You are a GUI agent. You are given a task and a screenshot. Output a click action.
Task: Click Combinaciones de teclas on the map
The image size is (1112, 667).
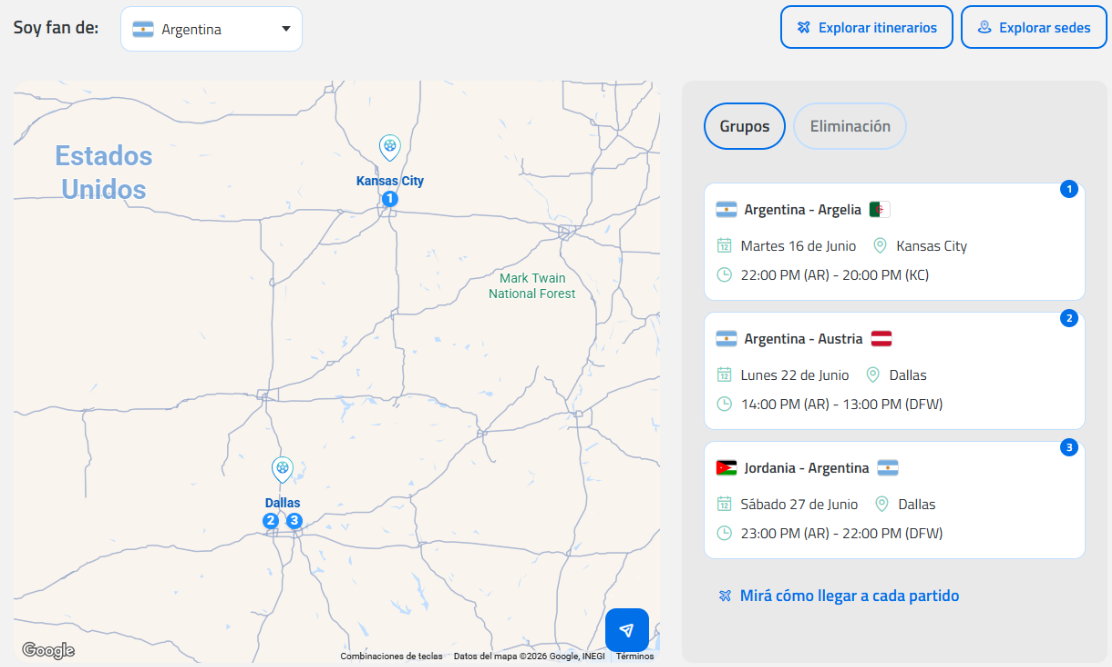[x=391, y=657]
